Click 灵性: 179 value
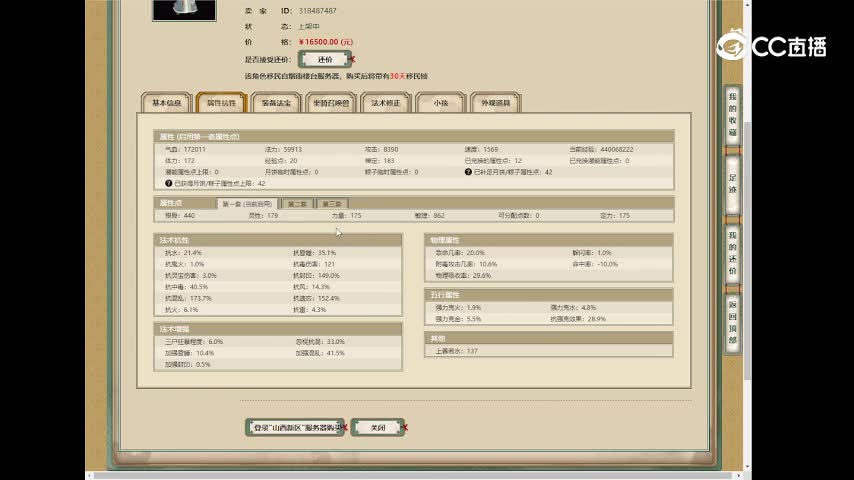Image resolution: width=854 pixels, height=480 pixels. 263,216
